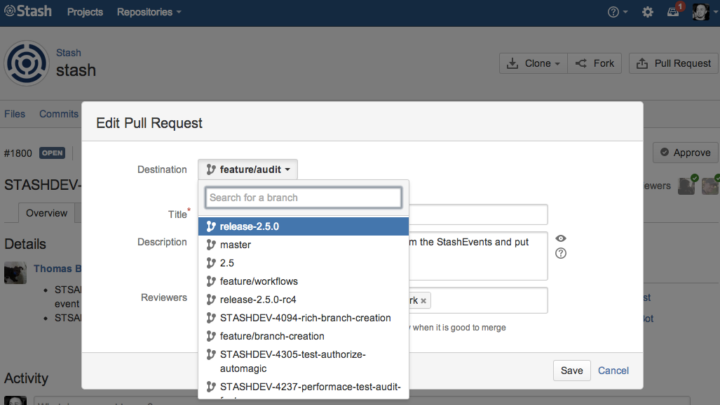Image resolution: width=720 pixels, height=405 pixels.
Task: Select branch feature/branch-creation
Action: (304, 337)
